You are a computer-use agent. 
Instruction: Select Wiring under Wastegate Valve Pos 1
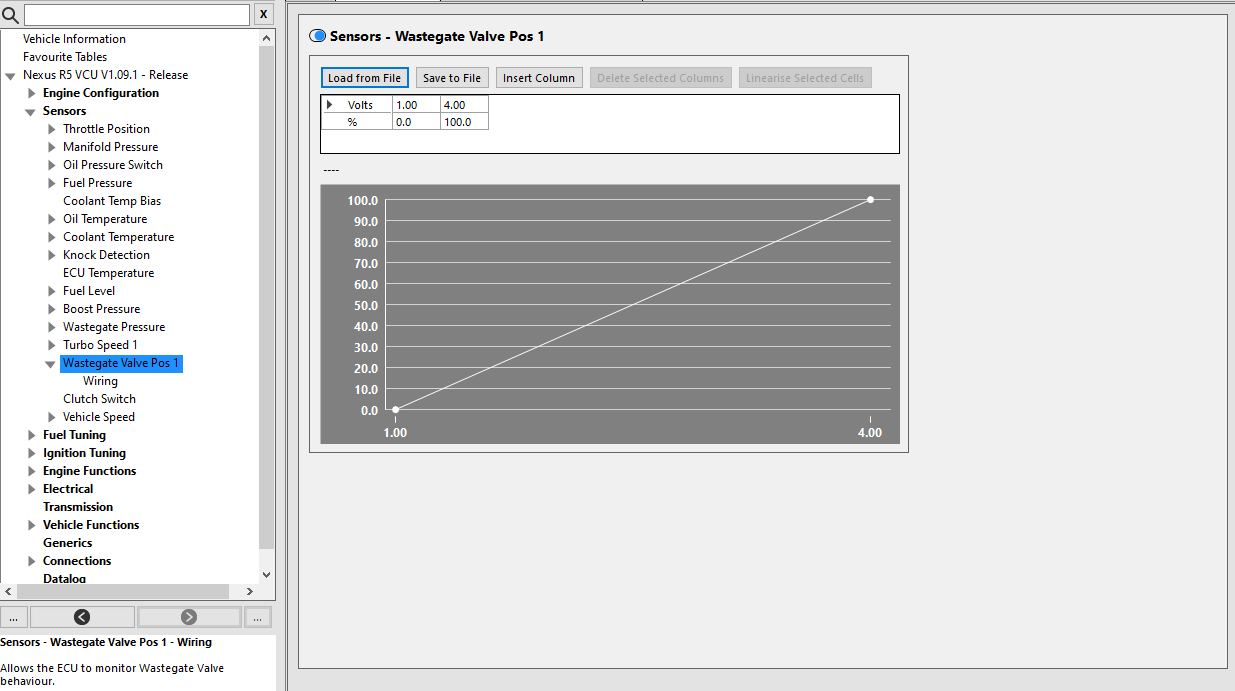pos(100,381)
